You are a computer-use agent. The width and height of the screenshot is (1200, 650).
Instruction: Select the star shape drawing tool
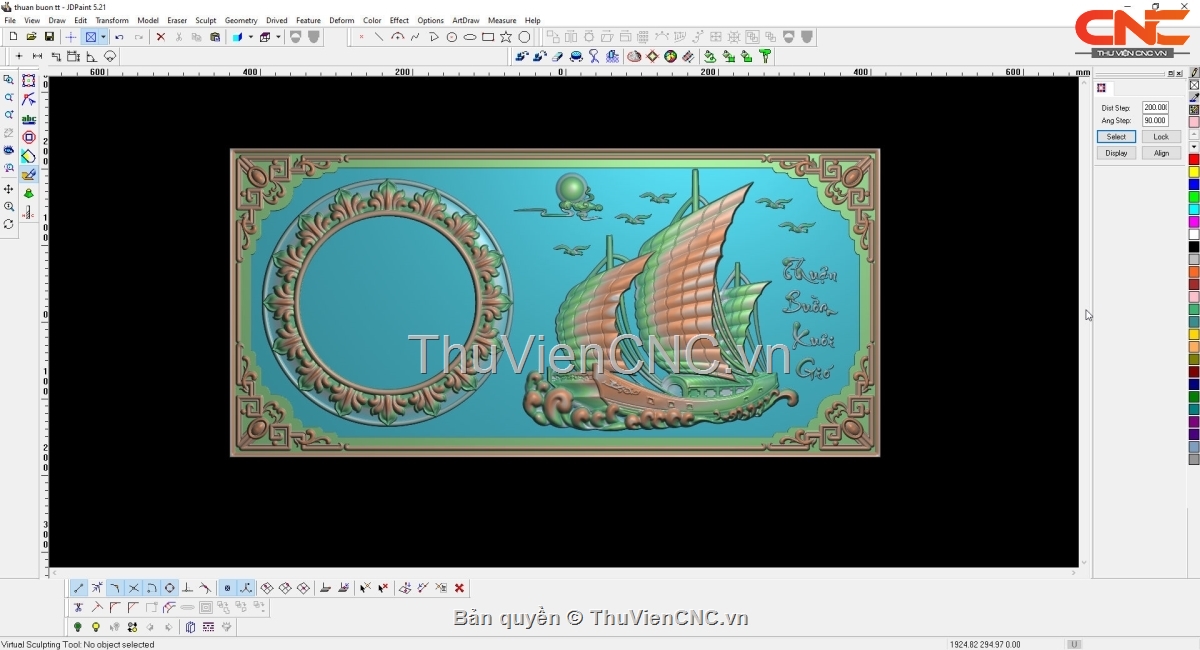[506, 37]
